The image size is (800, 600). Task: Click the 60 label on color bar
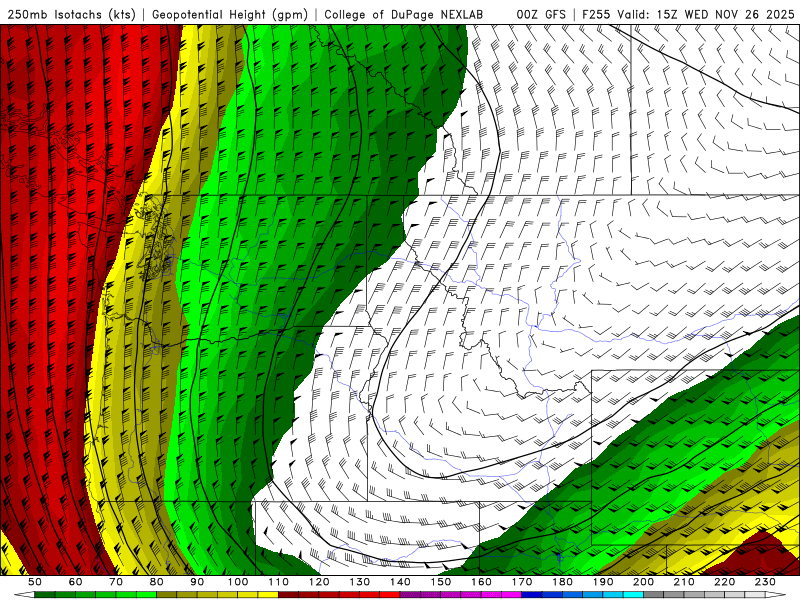(76, 582)
